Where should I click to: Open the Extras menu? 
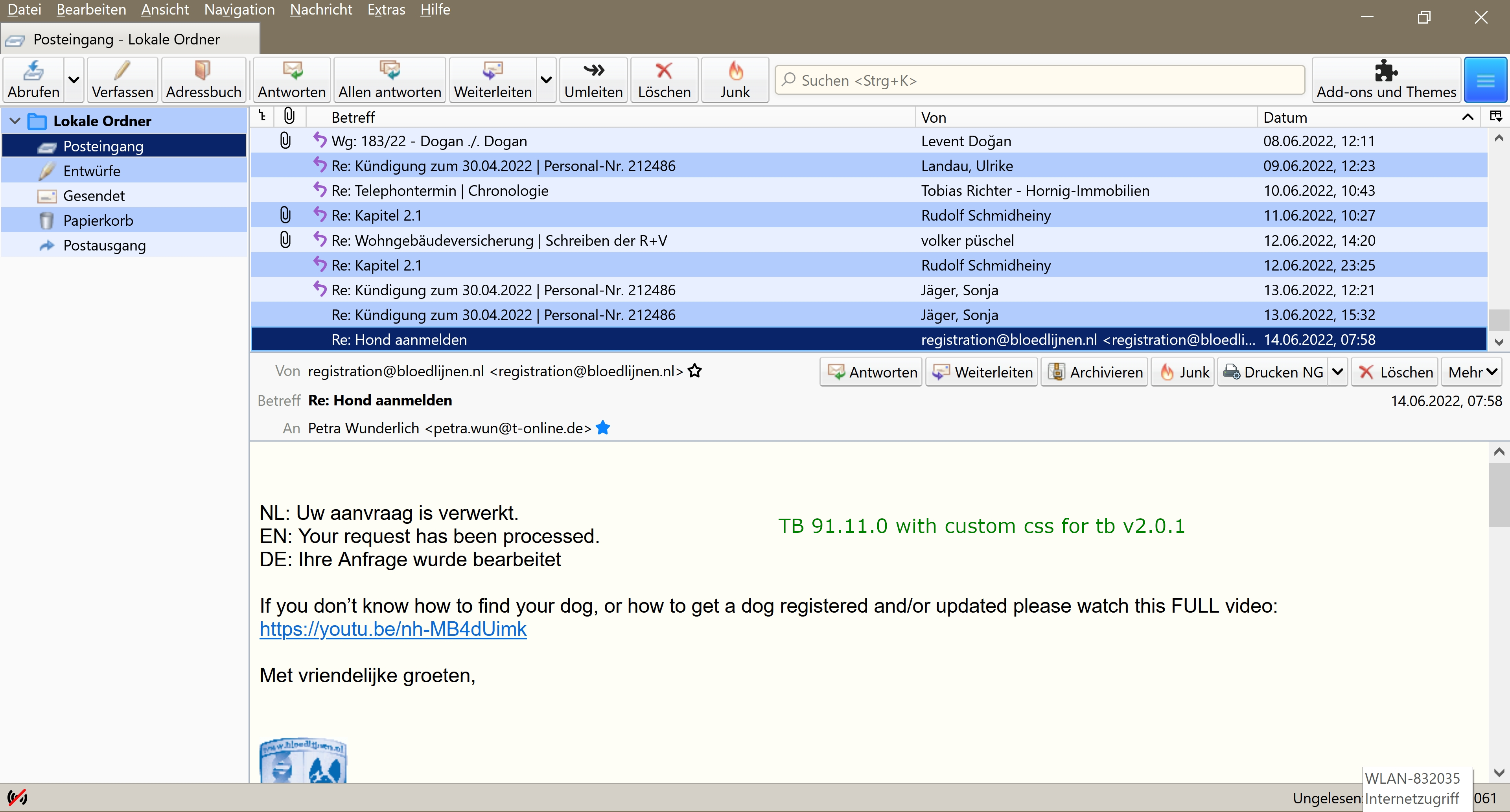[386, 10]
